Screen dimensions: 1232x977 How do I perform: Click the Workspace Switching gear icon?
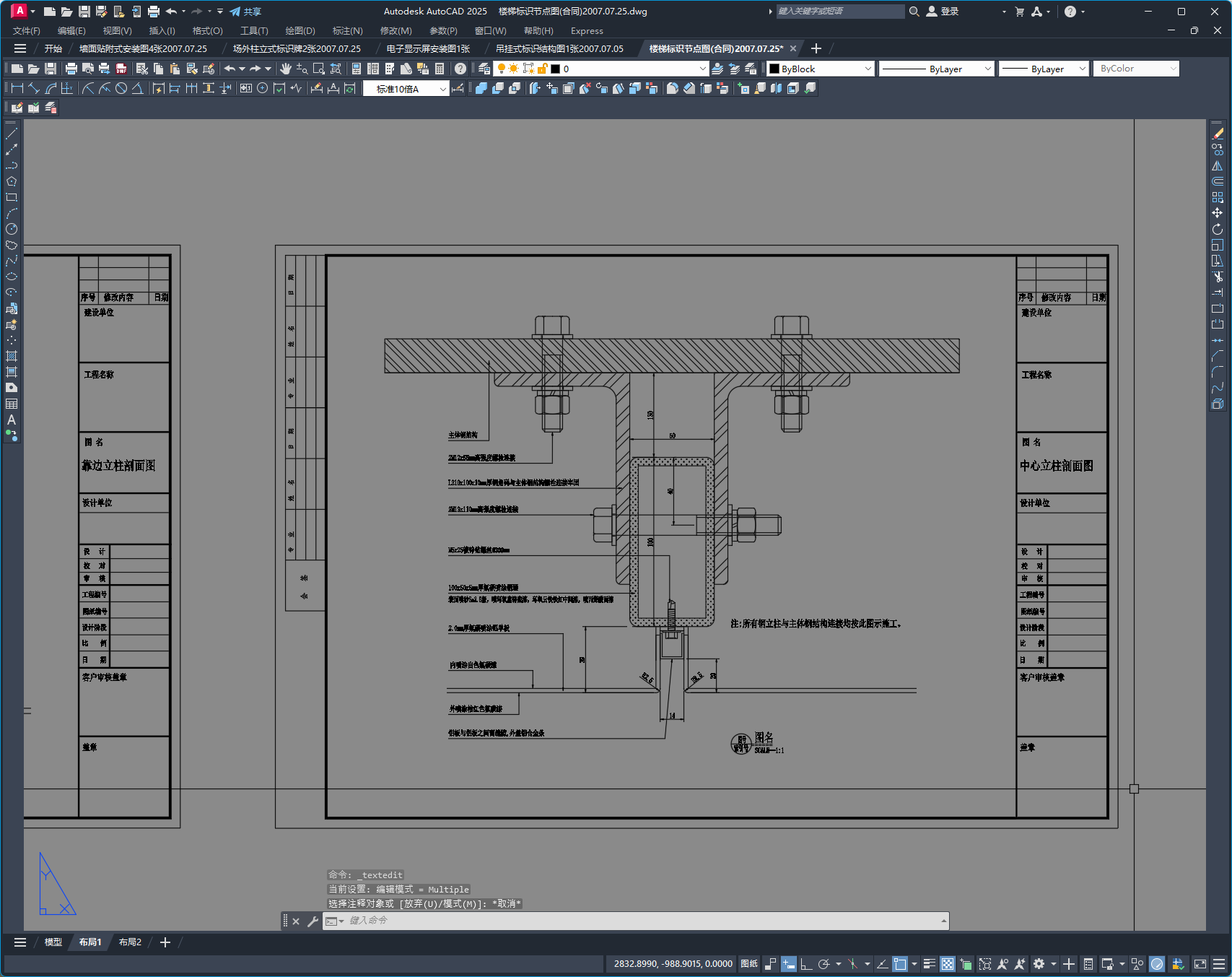tap(1039, 964)
